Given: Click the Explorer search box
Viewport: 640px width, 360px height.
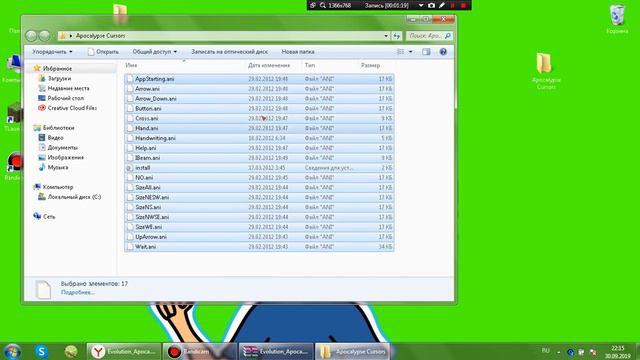Looking at the screenshot, I should pos(429,36).
